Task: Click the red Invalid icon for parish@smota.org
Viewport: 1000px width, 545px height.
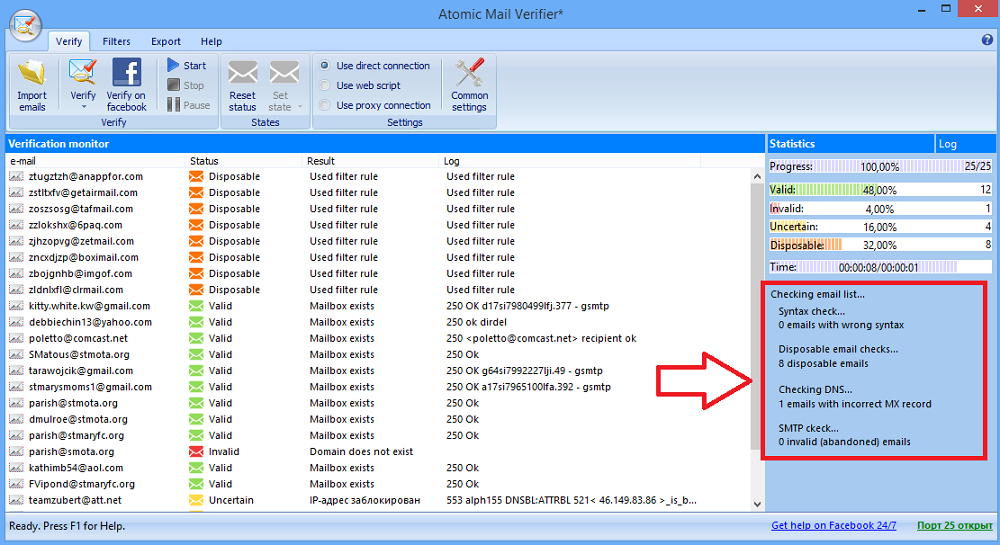Action: click(196, 451)
